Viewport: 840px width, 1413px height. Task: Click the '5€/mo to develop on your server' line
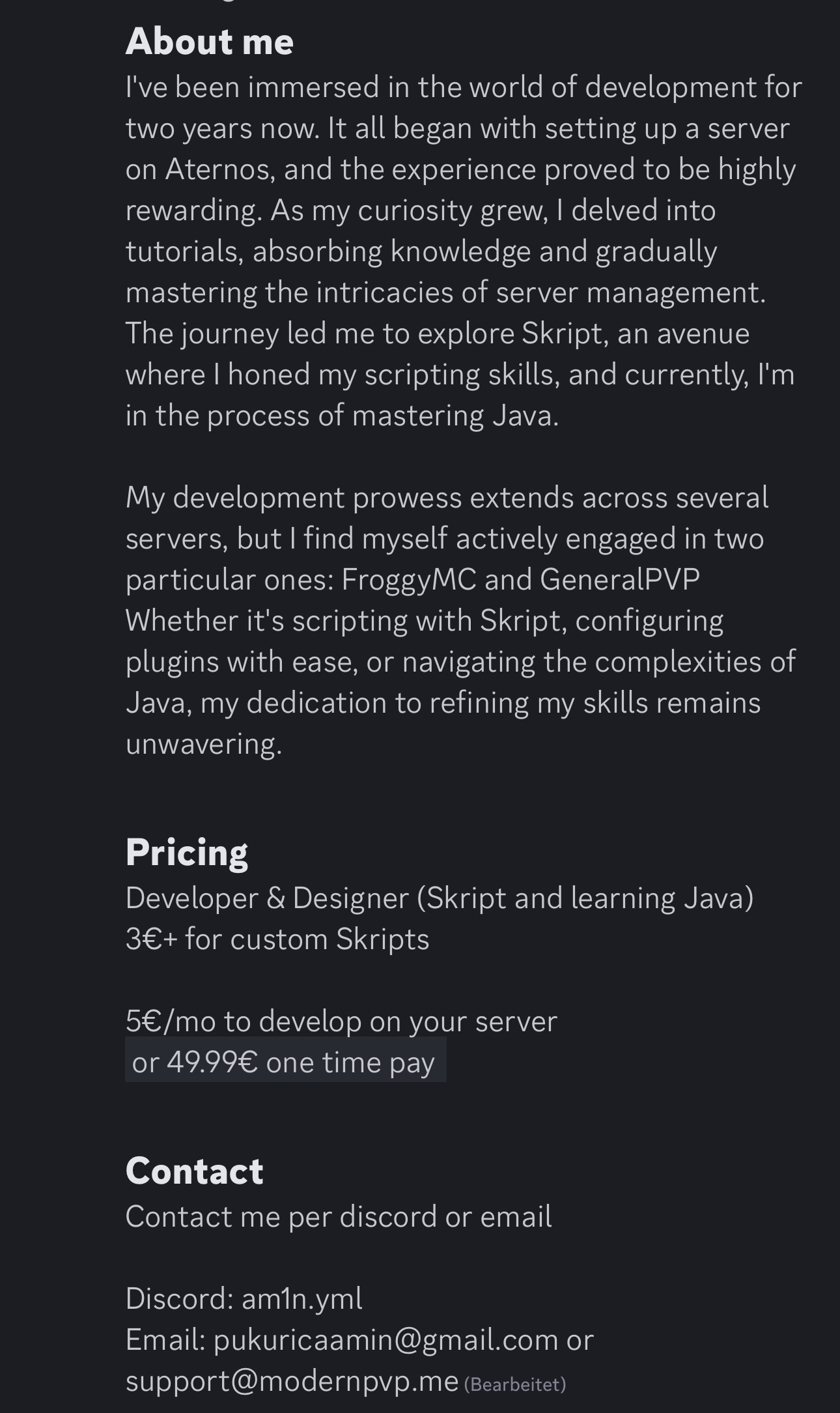(x=341, y=1021)
